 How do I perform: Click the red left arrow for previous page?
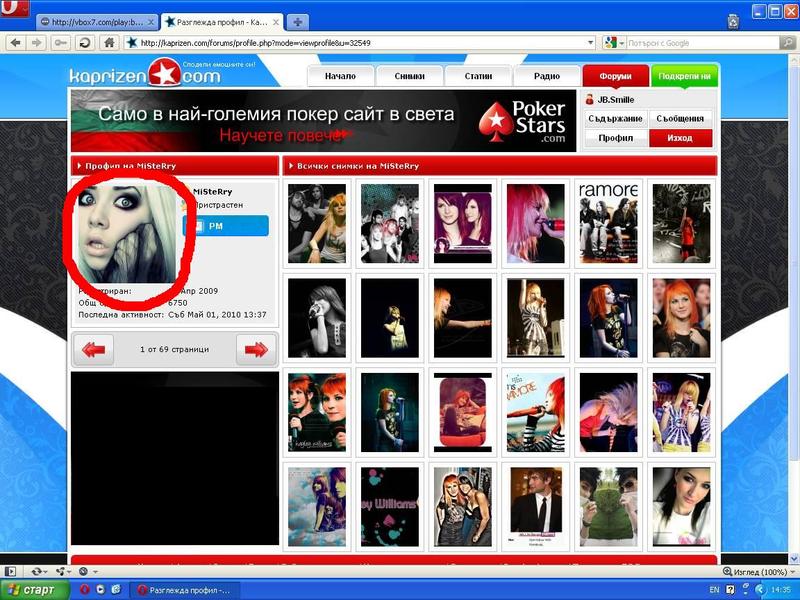[93, 349]
